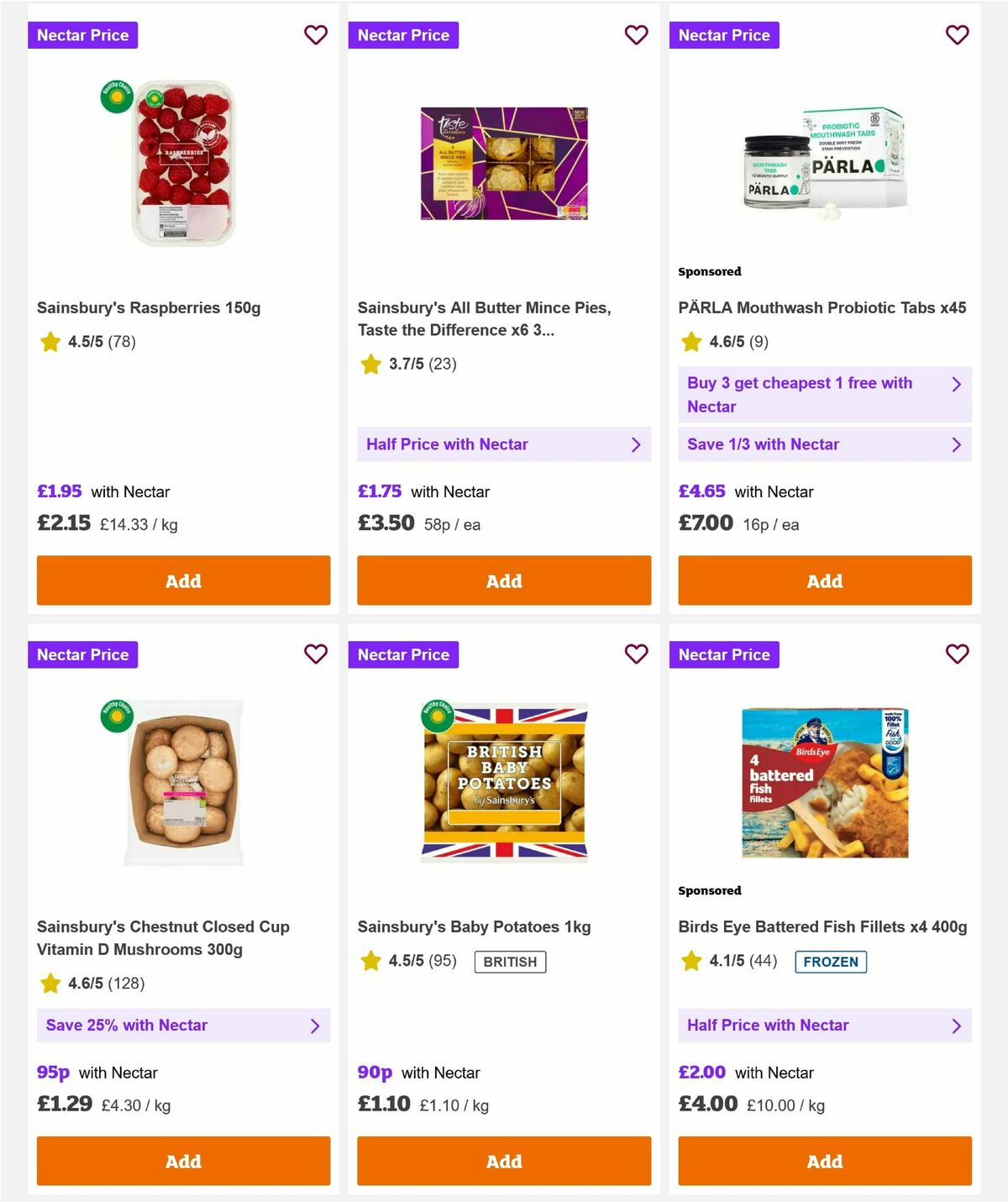Open the PÄRLA Mouthwash product page link
Screen dimensions: 1008x1202
[x=822, y=307]
